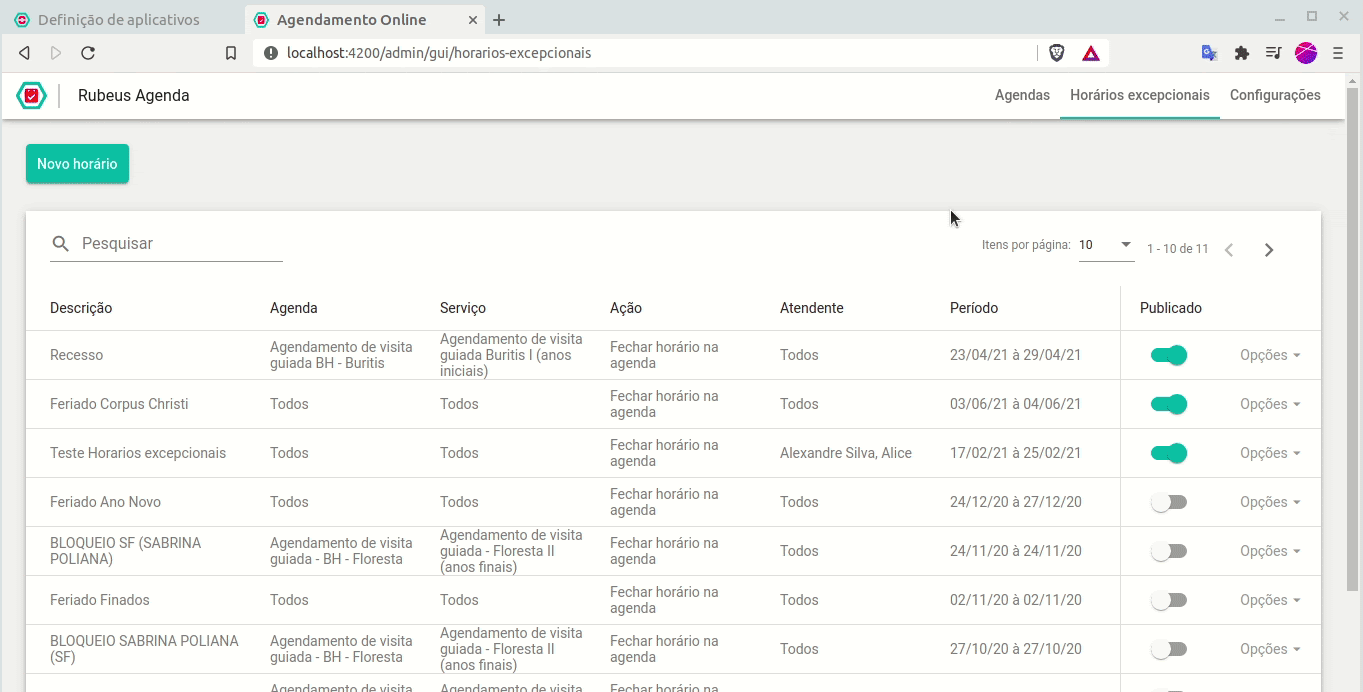Click the browser address bar URL
The height and width of the screenshot is (692, 1363).
[x=439, y=53]
